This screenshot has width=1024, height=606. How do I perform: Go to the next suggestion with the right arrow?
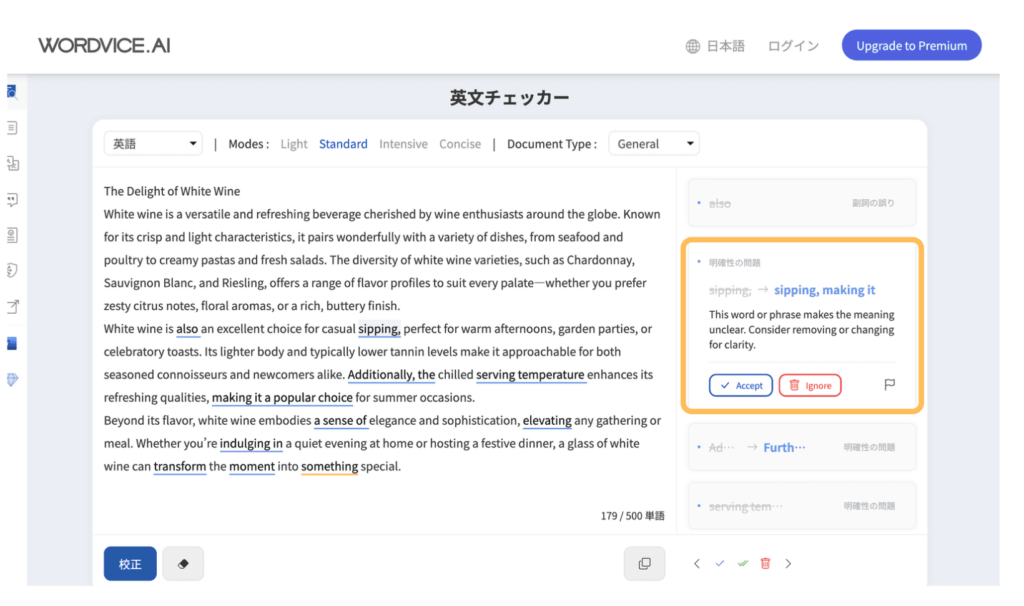788,563
